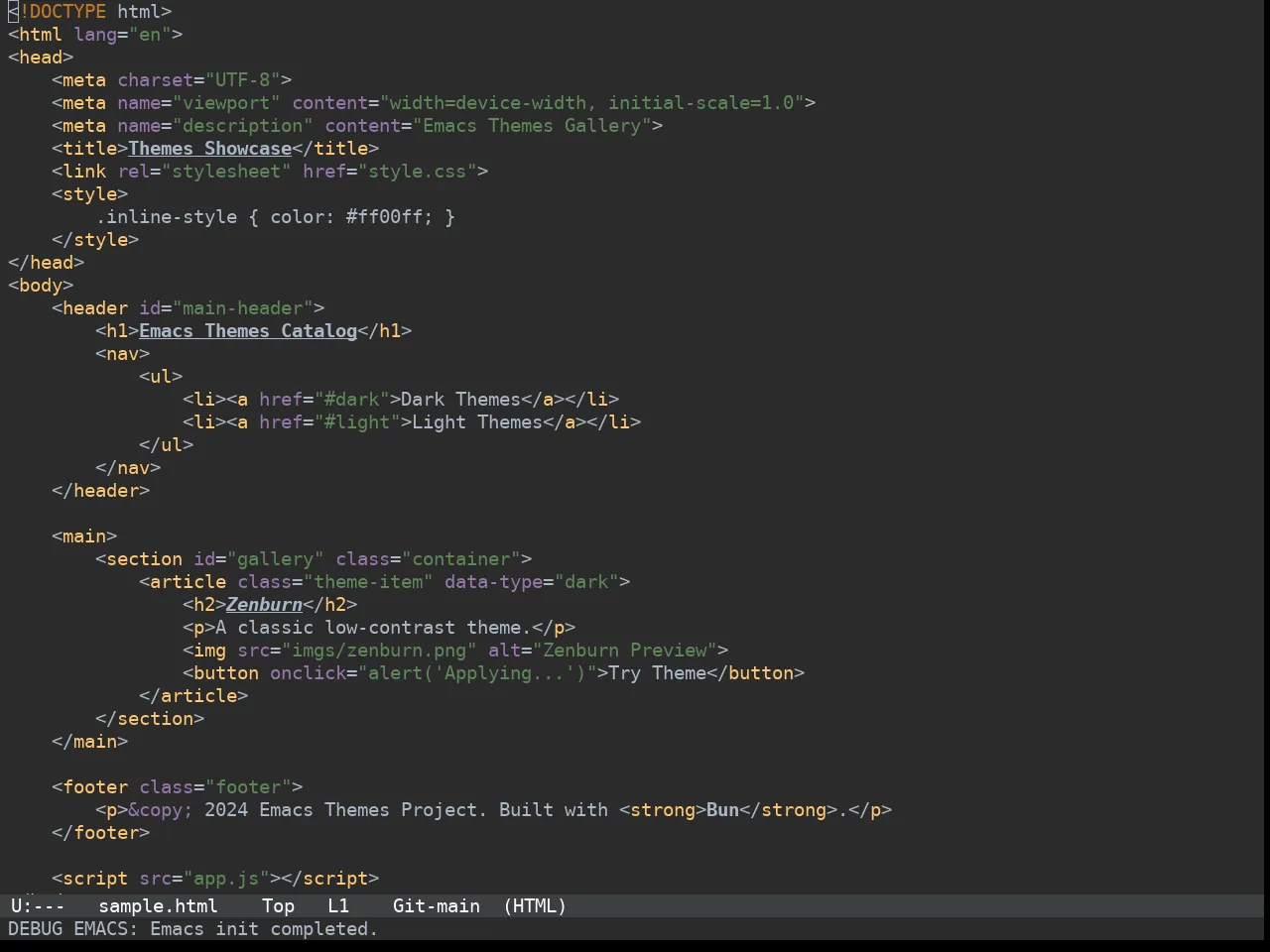Click the underlined 'Zenburn' h2 text
Viewport: 1270px width, 952px height.
(x=264, y=605)
